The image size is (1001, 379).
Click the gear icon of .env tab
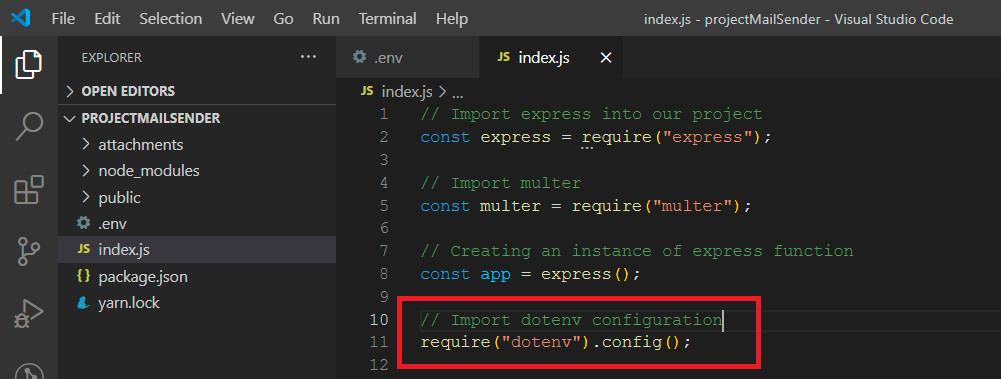[x=359, y=57]
